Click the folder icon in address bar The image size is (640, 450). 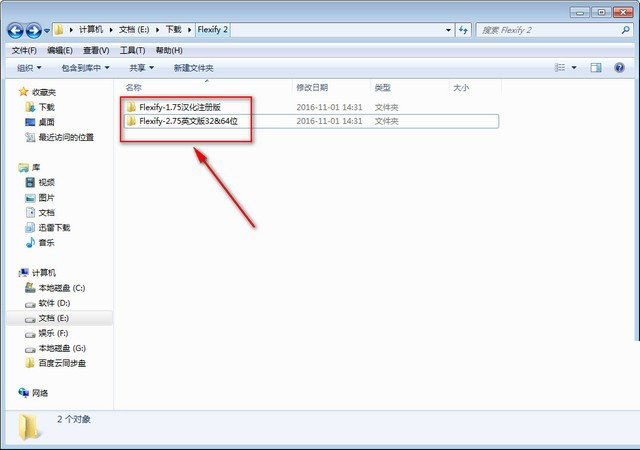(58, 30)
